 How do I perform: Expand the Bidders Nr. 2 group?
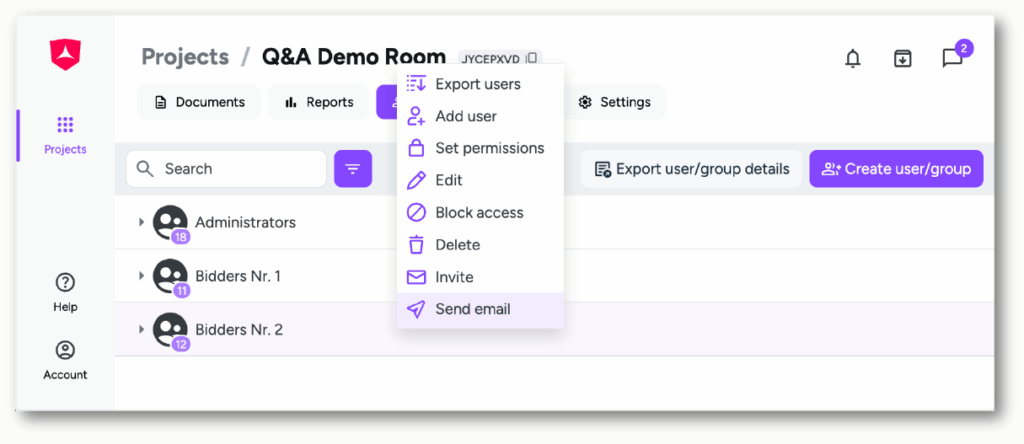click(141, 329)
